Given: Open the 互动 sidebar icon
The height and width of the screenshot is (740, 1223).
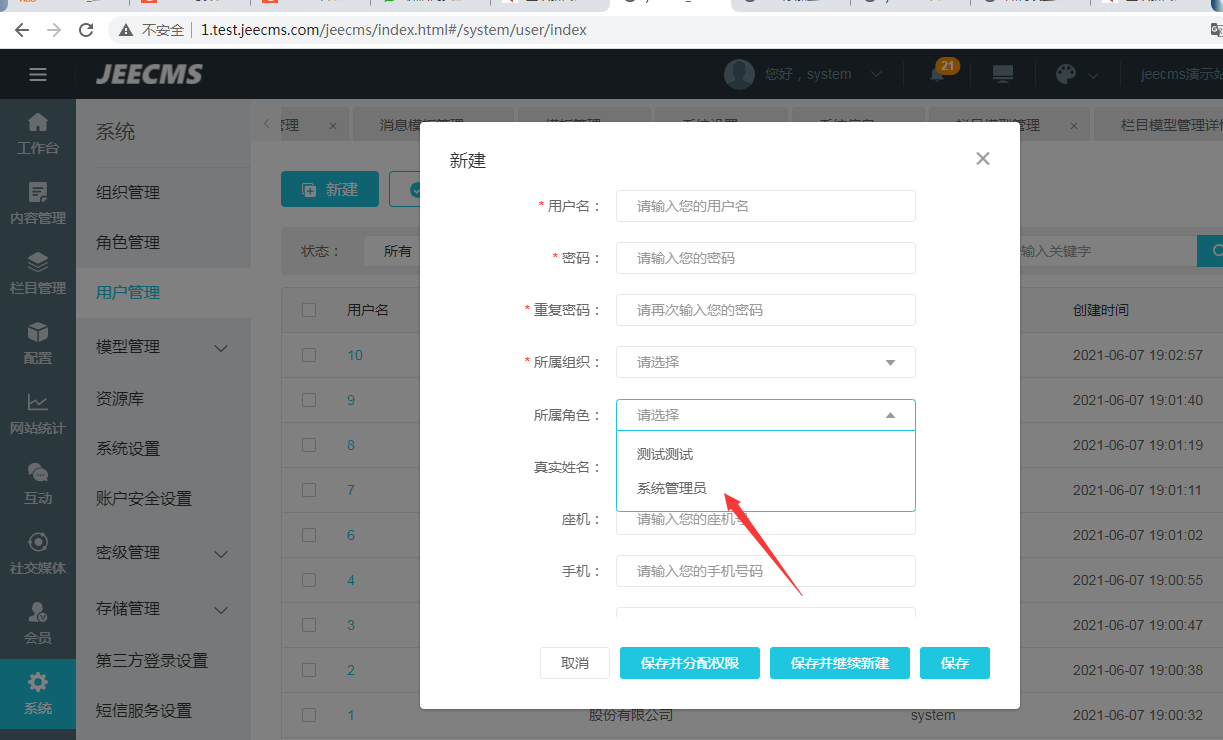Looking at the screenshot, I should [38, 483].
